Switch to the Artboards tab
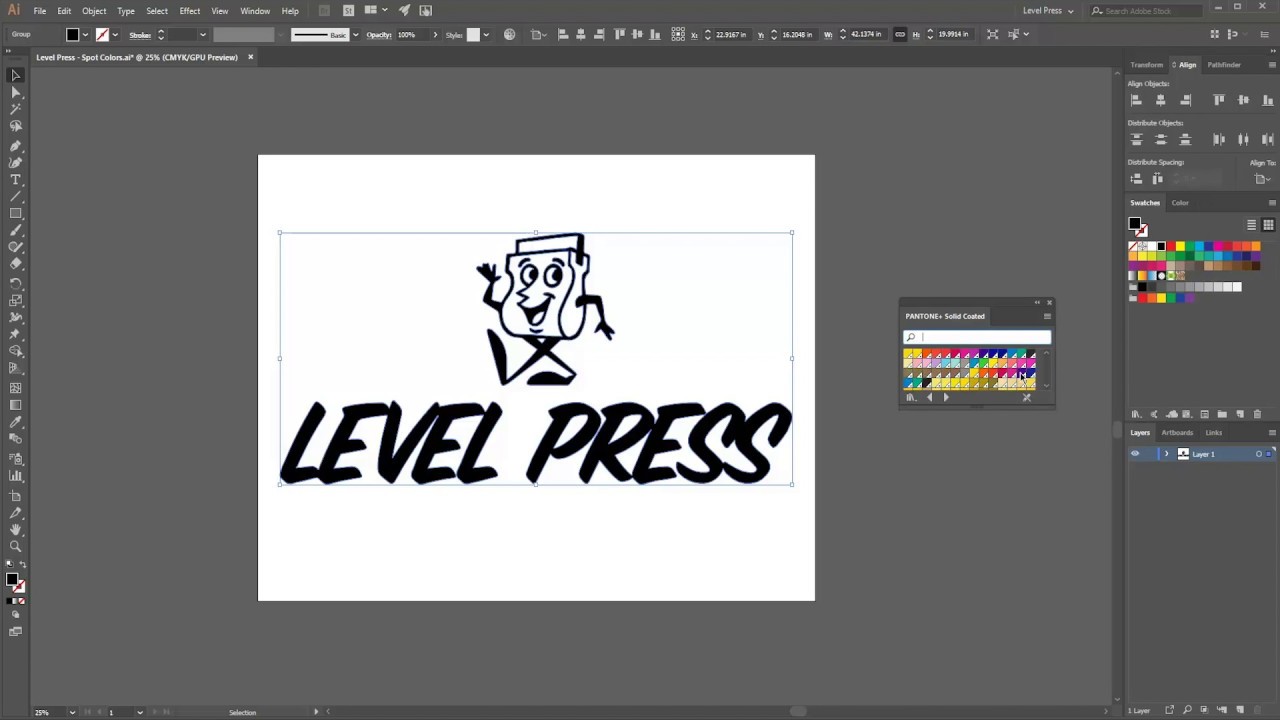Image resolution: width=1280 pixels, height=720 pixels. click(1177, 433)
